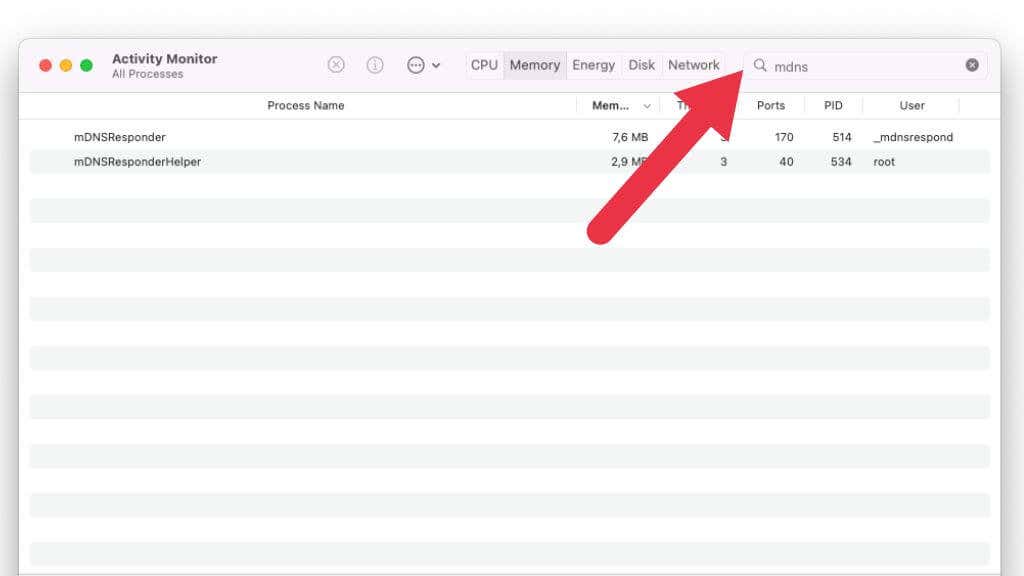This screenshot has width=1024, height=576.
Task: Sort by Ports column
Action: pos(771,105)
